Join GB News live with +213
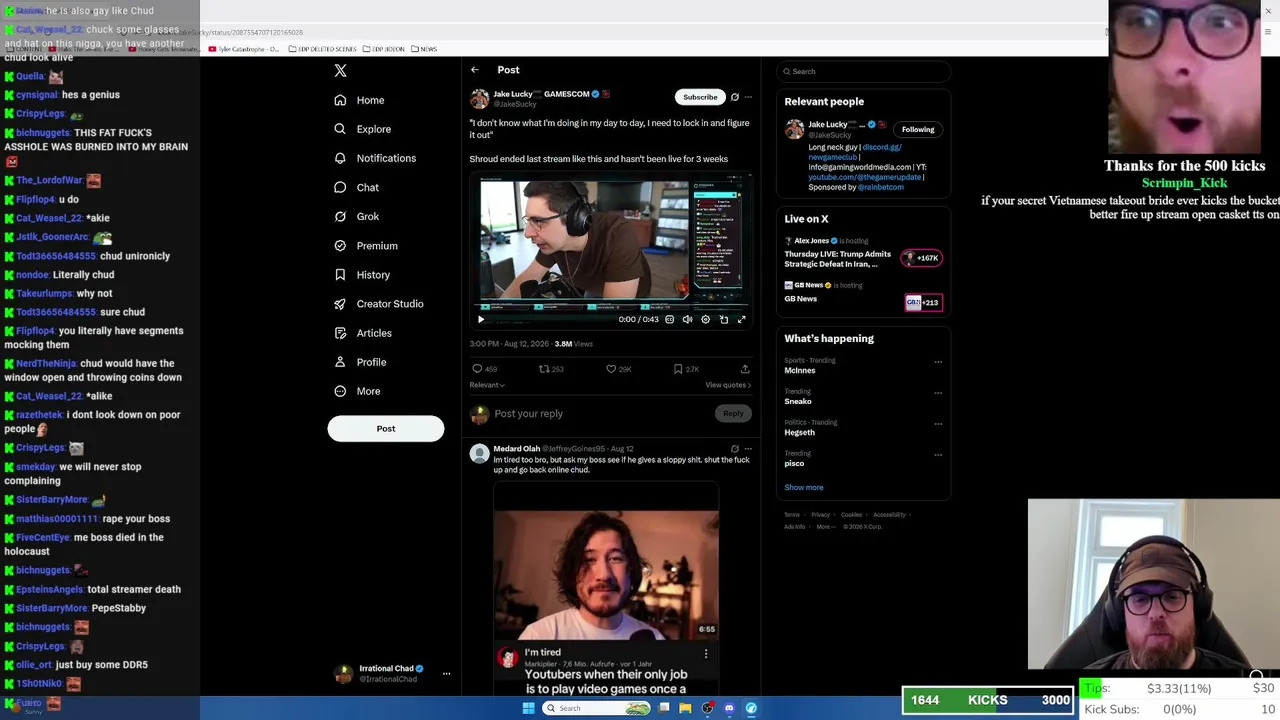This screenshot has height=720, width=1280. pyautogui.click(x=923, y=302)
